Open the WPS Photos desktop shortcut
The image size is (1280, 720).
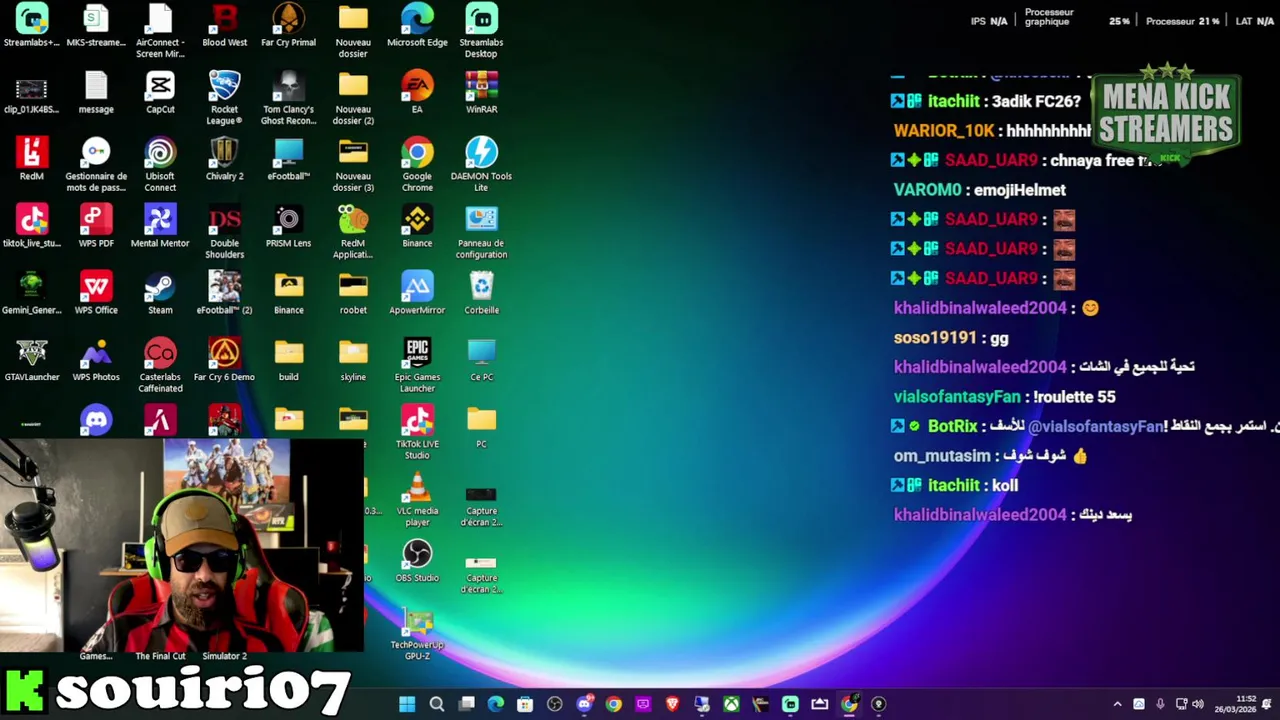[x=96, y=361]
